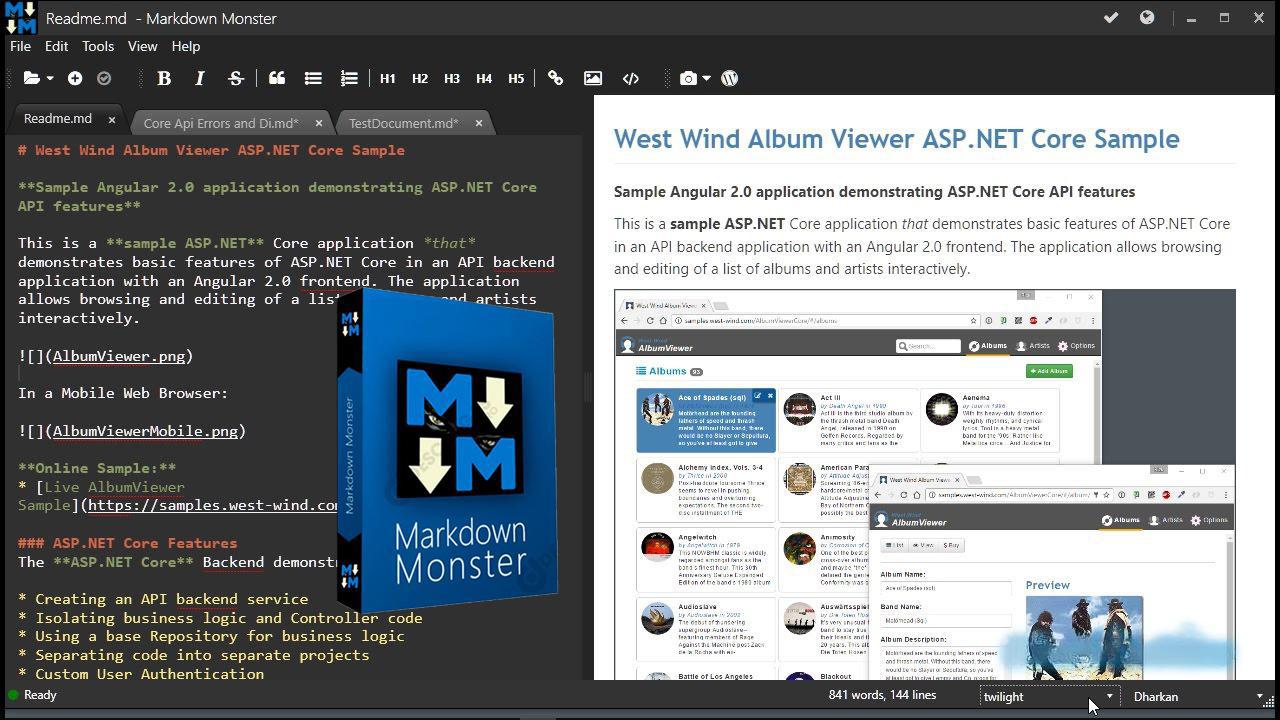Image resolution: width=1280 pixels, height=720 pixels.
Task: Apply strikethrough formatting
Action: click(235, 78)
